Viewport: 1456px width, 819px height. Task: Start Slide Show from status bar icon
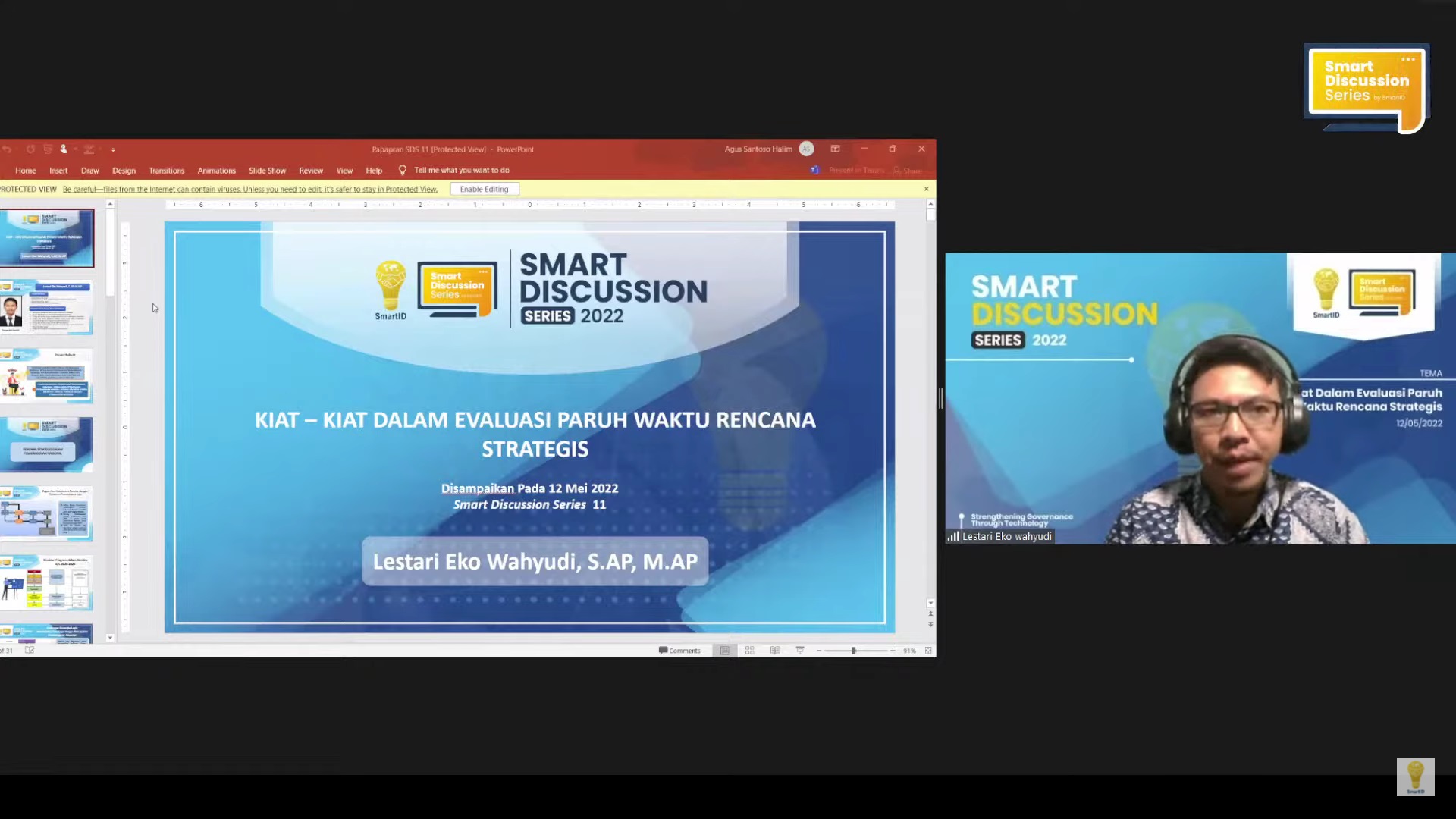[x=799, y=651]
